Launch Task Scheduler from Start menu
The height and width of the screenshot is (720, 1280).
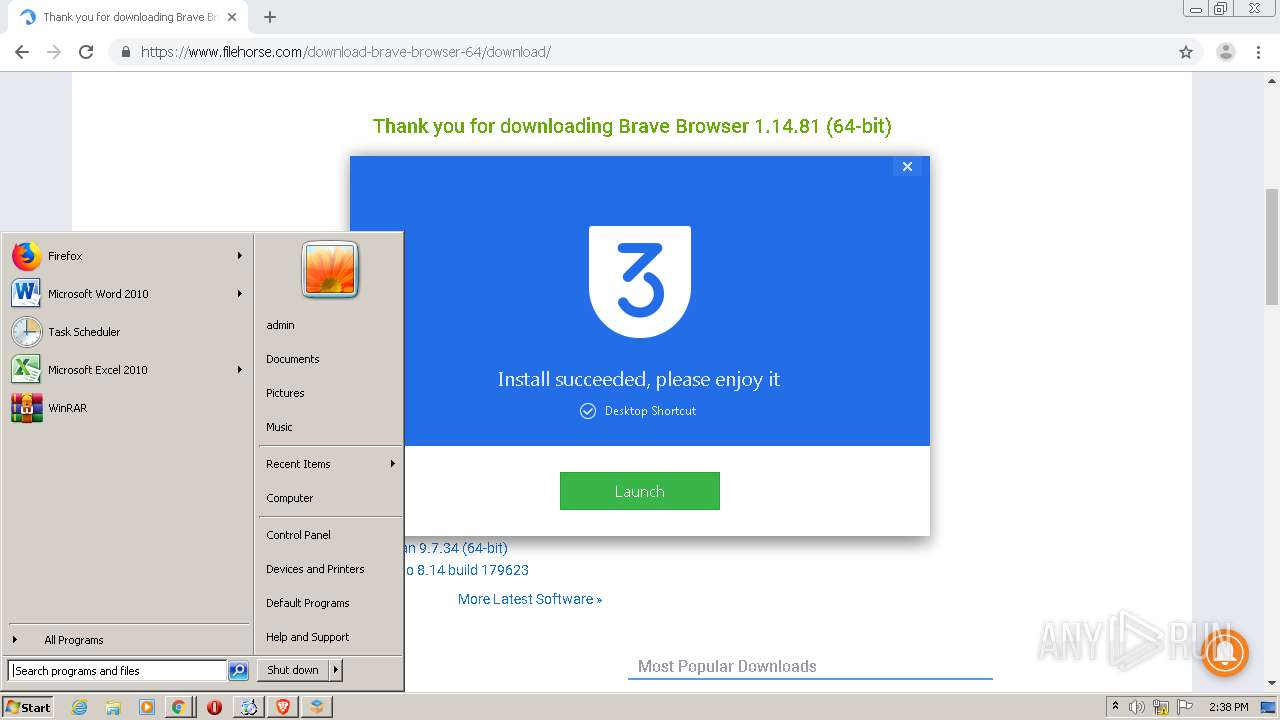click(x=126, y=332)
